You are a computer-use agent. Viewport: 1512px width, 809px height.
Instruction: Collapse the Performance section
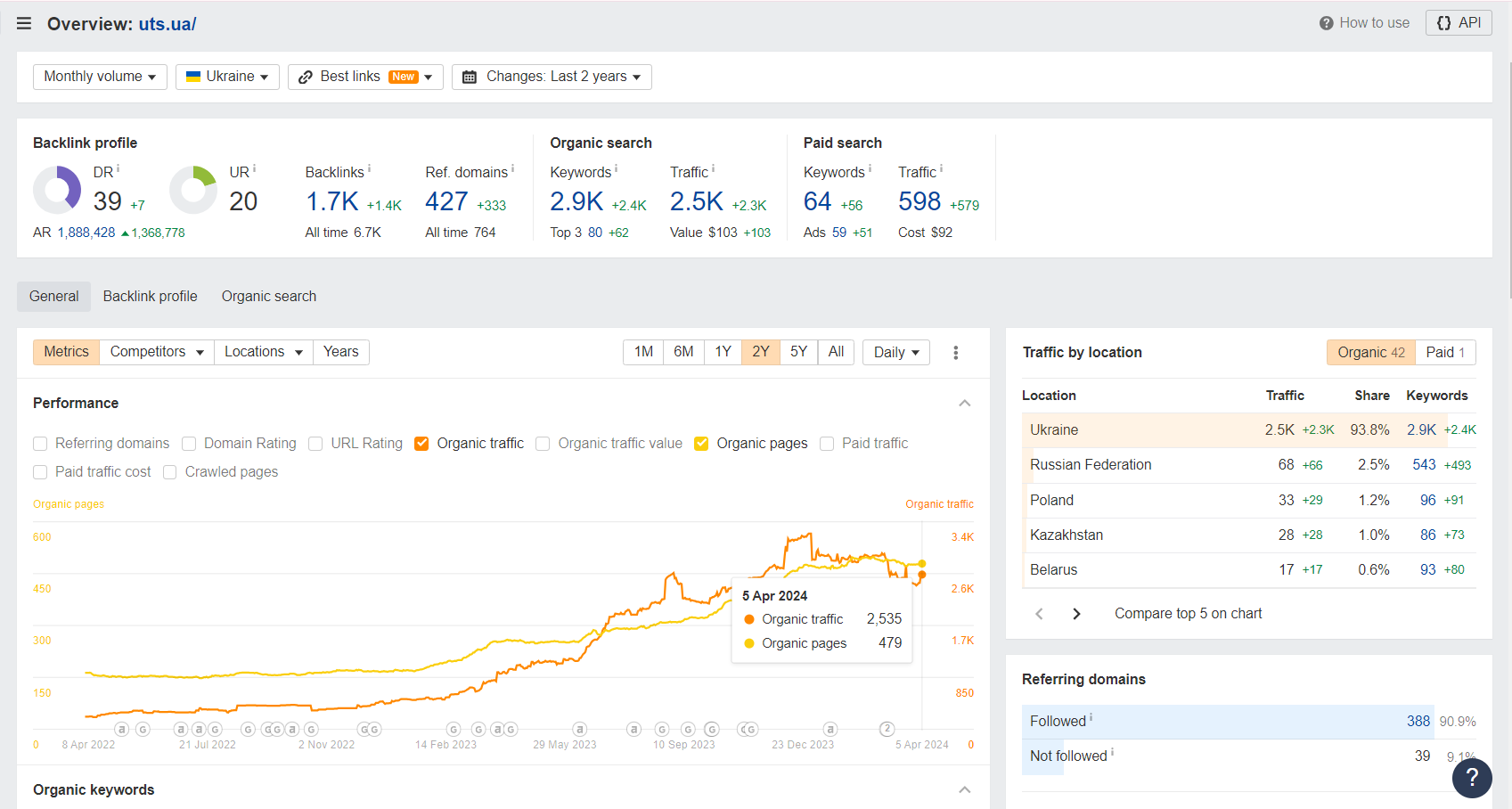(965, 404)
